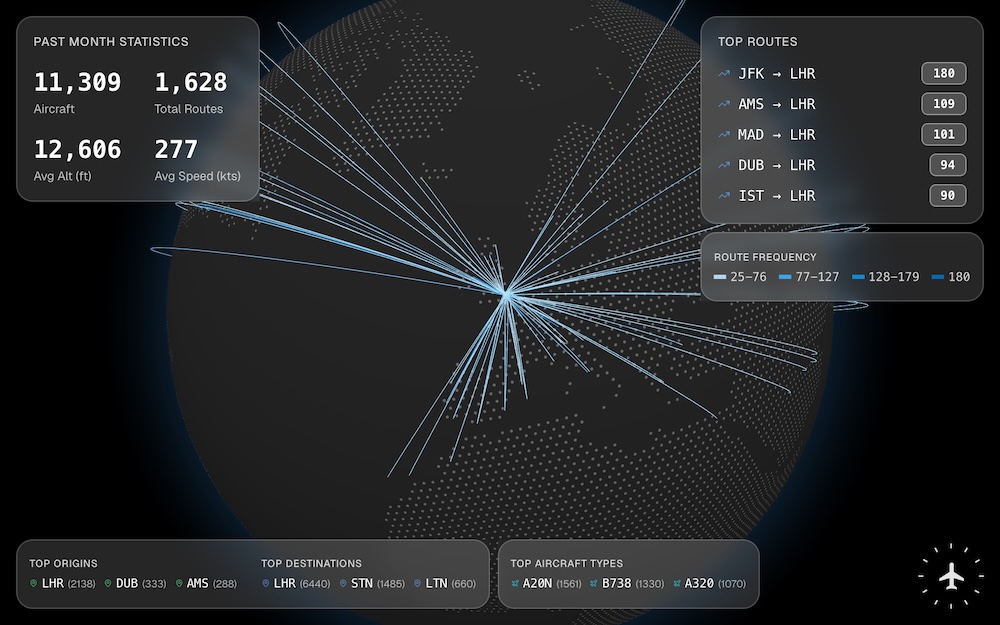The height and width of the screenshot is (625, 1000).
Task: Click the airplane icon in the corner
Action: 951,576
